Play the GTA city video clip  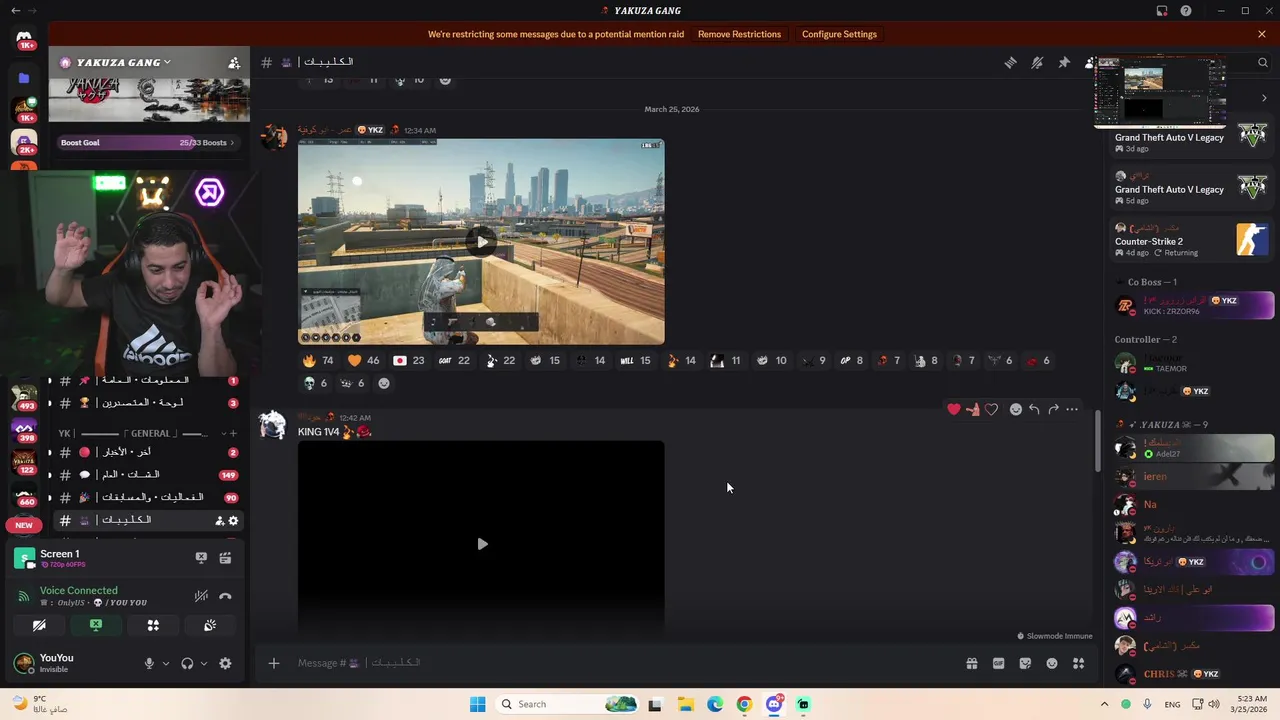[x=482, y=241]
